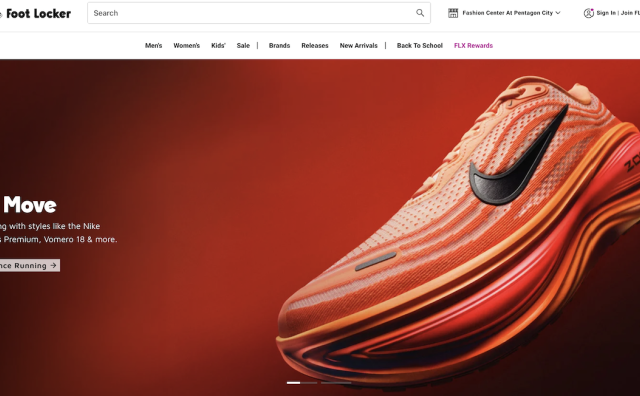Click the Performance Running arrow button
The height and width of the screenshot is (396, 640).
tap(29, 265)
